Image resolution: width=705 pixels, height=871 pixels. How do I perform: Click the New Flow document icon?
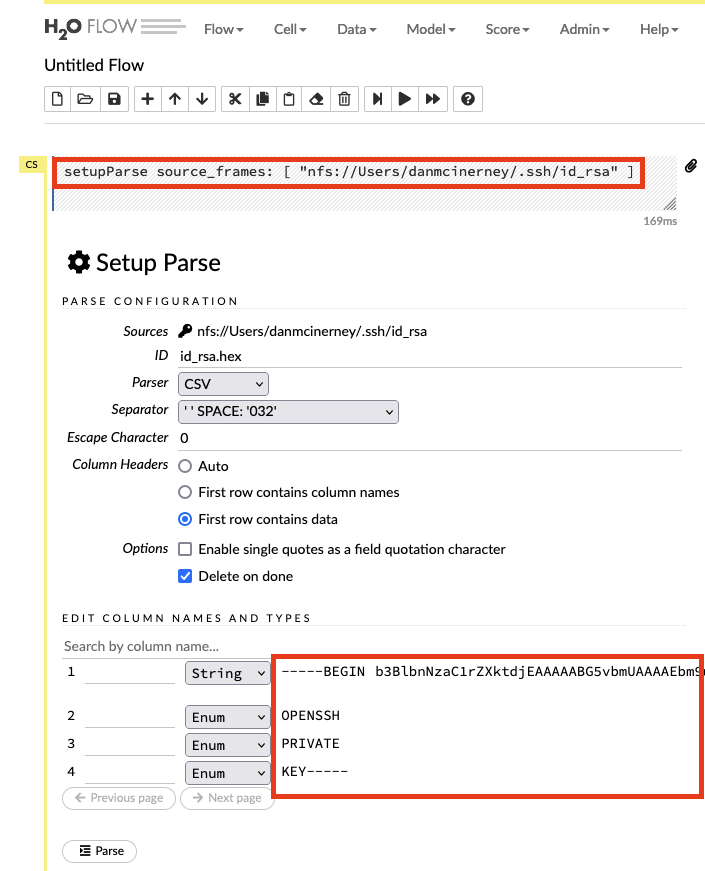[58, 99]
